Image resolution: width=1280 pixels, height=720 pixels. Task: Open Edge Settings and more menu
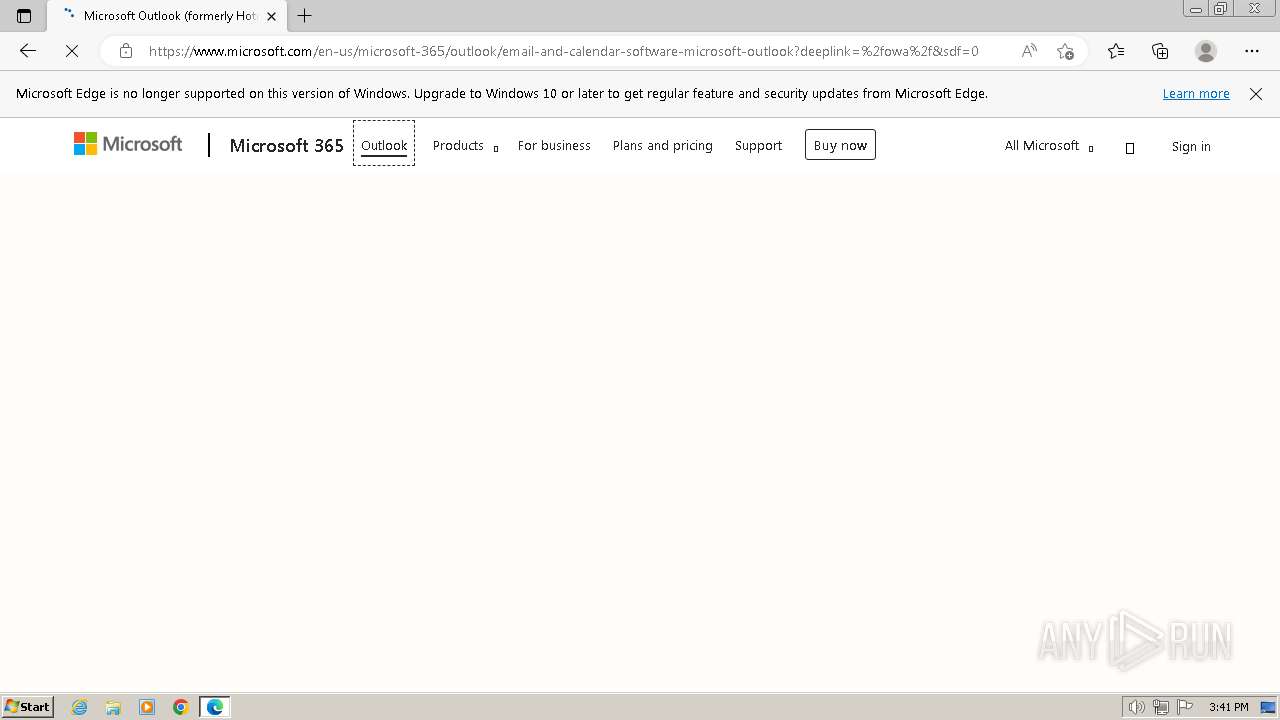pos(1252,51)
